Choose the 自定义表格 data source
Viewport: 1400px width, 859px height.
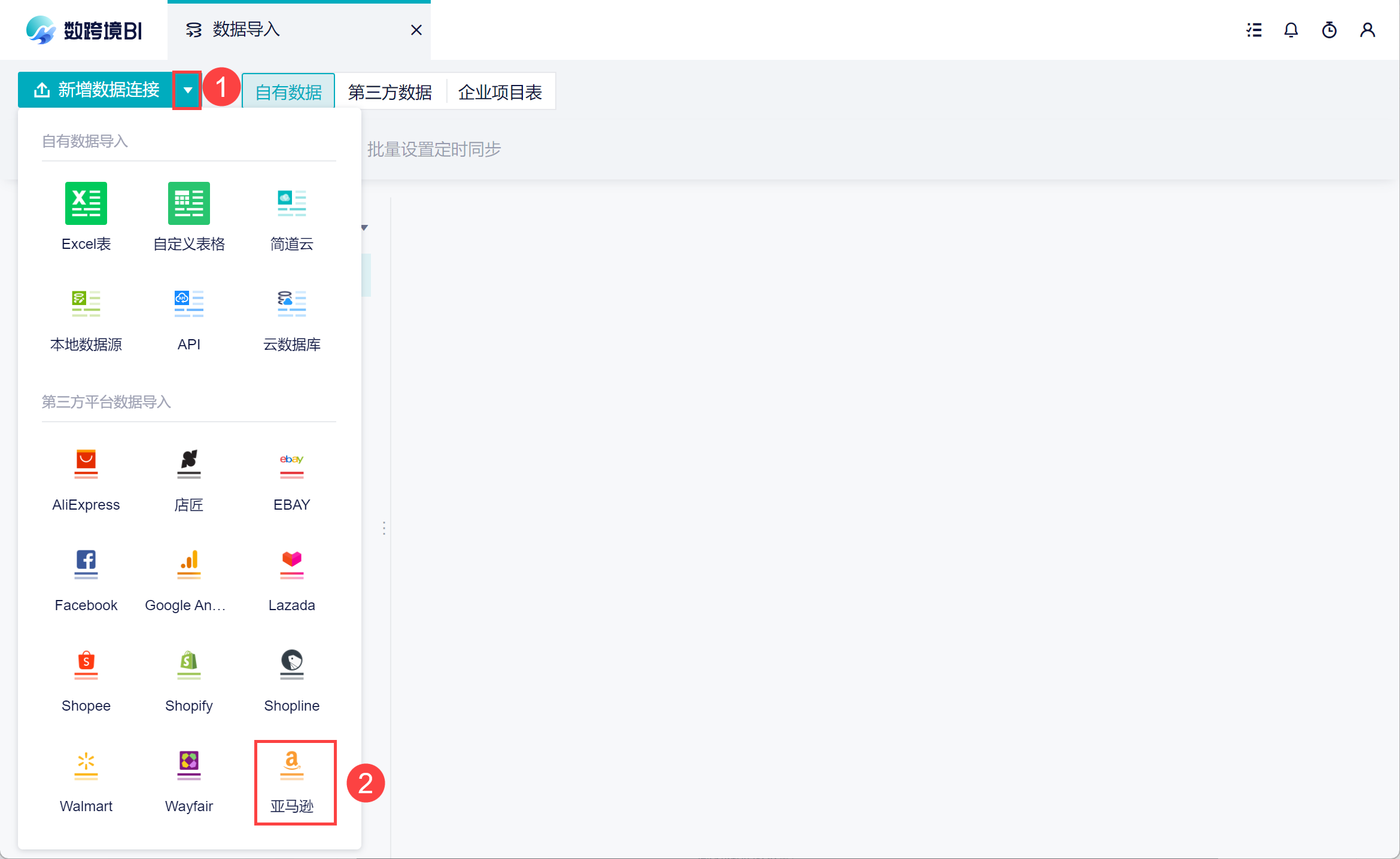[x=189, y=204]
